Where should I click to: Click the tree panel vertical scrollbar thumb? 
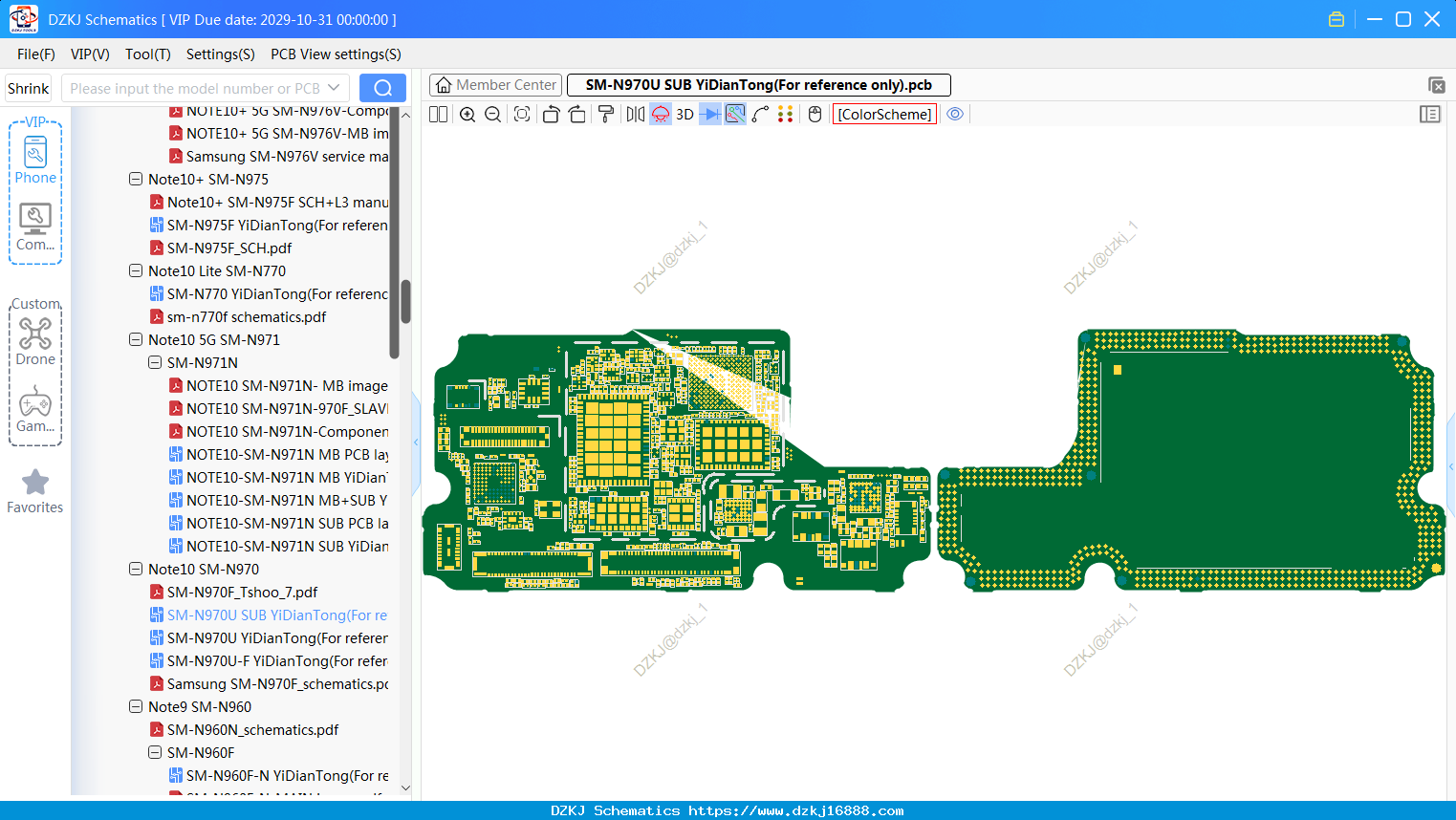click(x=405, y=302)
